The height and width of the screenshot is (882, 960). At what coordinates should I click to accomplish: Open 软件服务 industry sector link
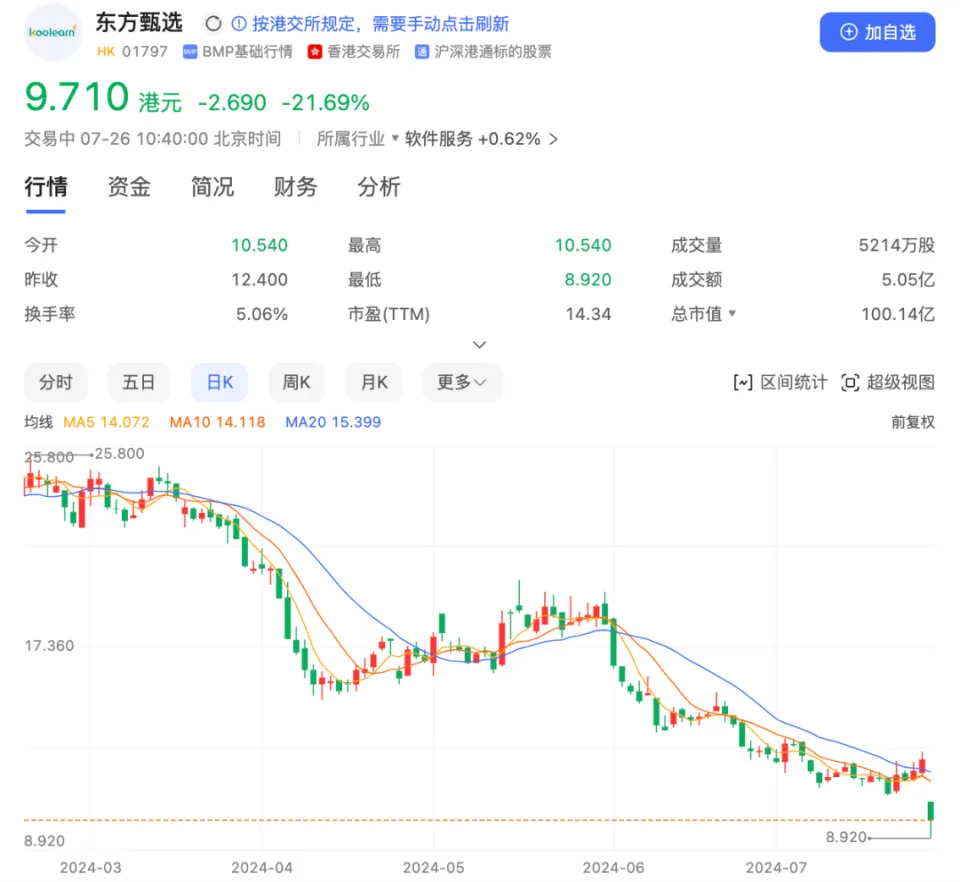coord(438,139)
